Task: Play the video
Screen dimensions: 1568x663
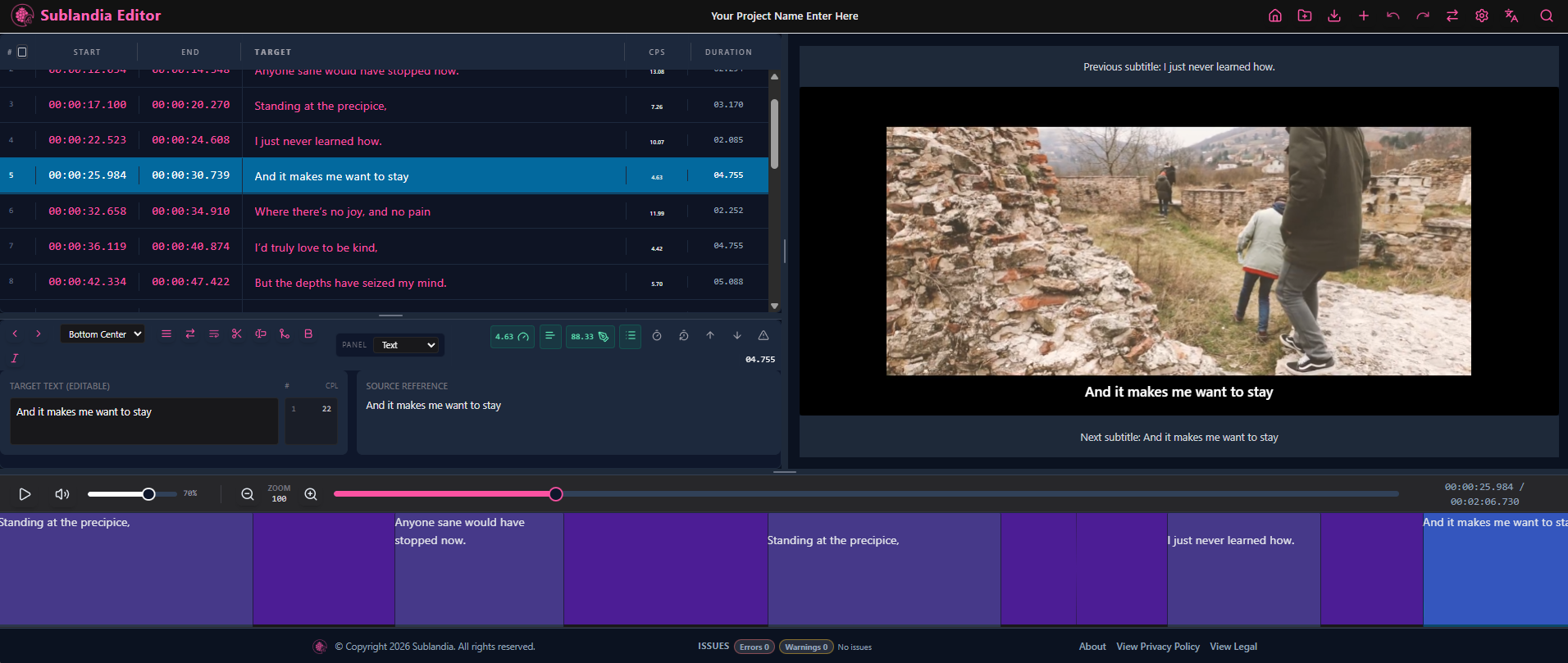Action: coord(25,494)
